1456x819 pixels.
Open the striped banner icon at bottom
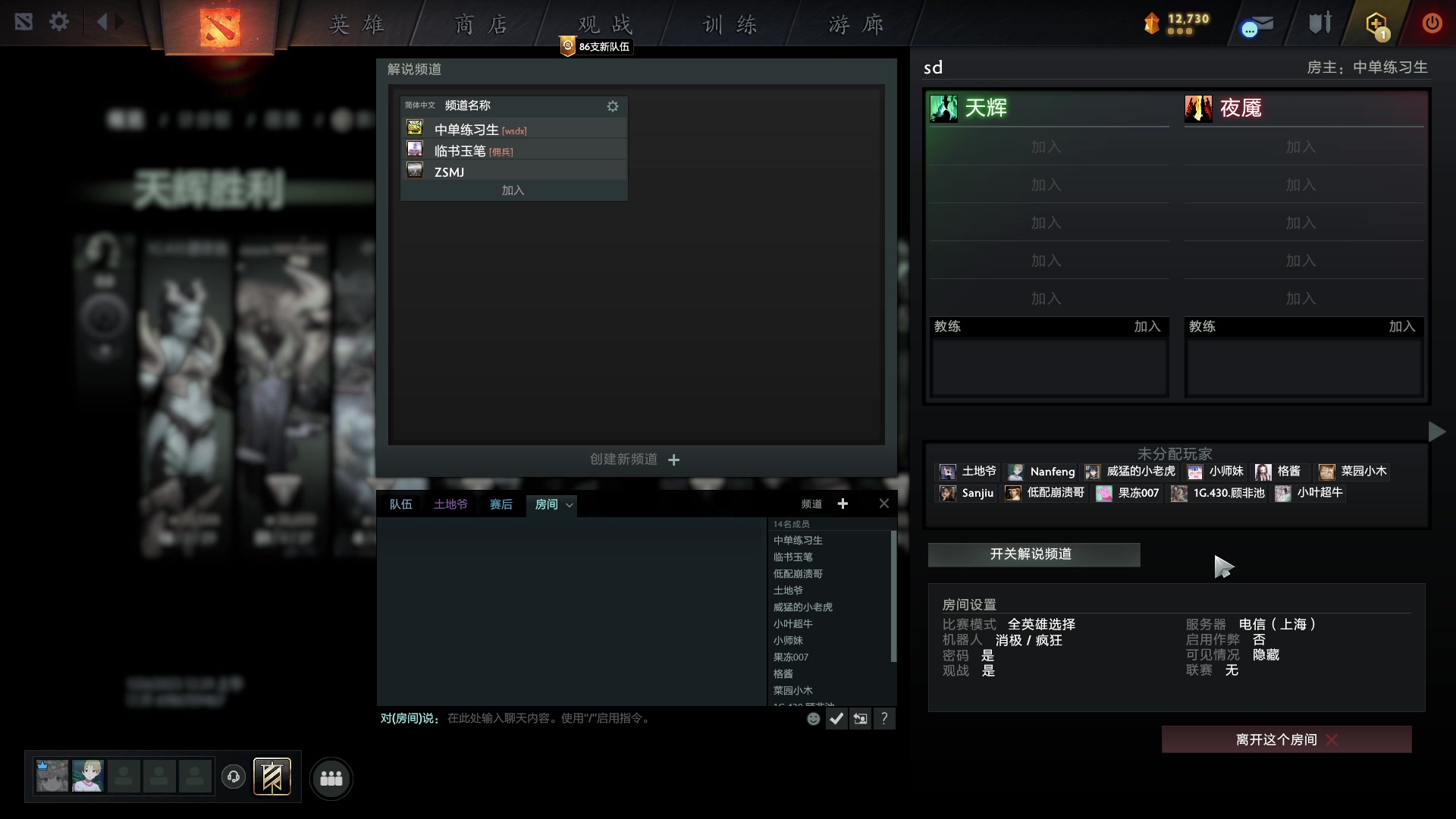coord(272,777)
